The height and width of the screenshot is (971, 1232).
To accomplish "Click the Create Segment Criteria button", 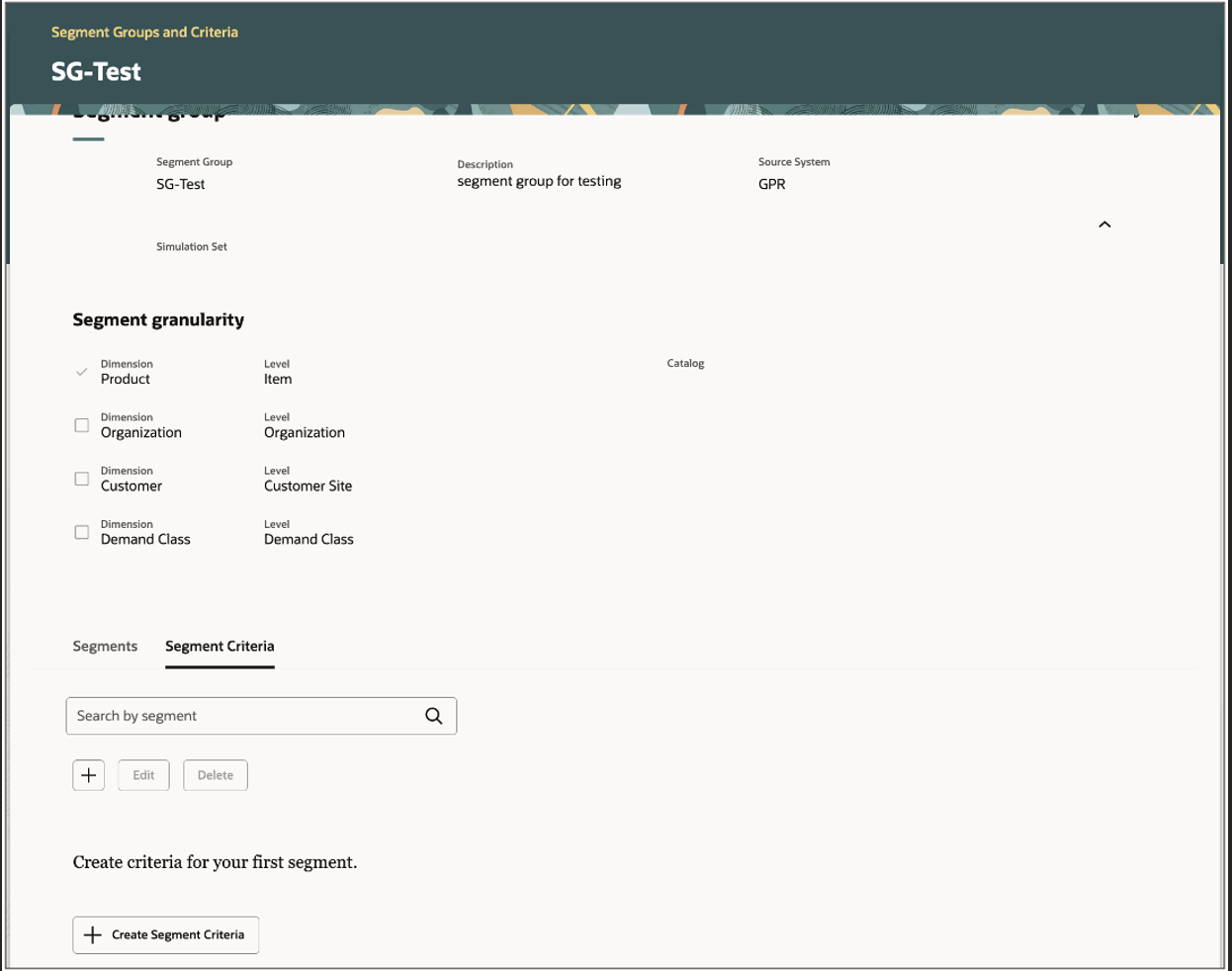I will point(165,933).
